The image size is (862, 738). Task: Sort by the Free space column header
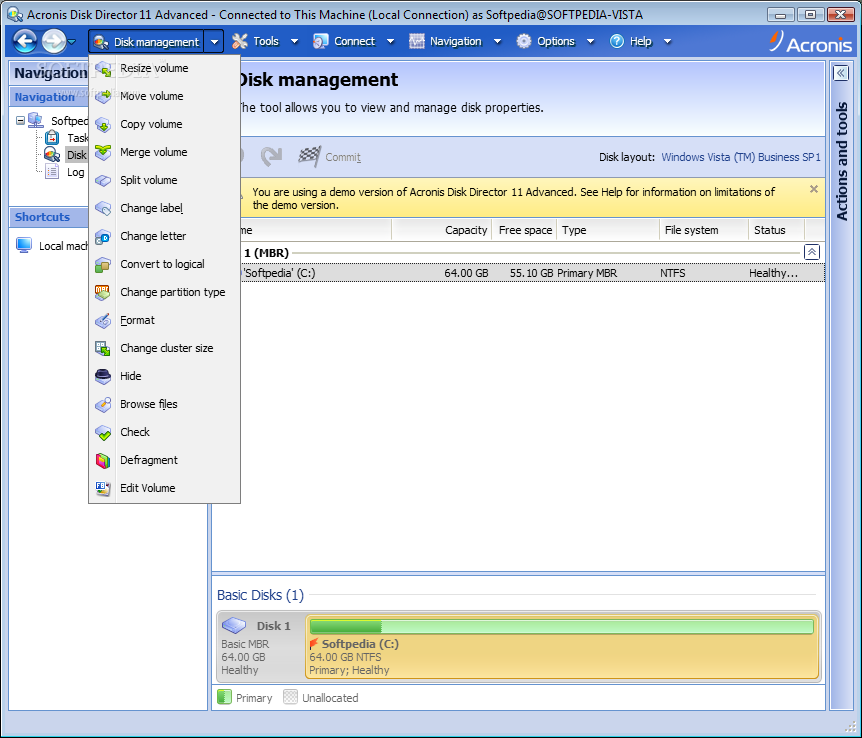pyautogui.click(x=525, y=230)
